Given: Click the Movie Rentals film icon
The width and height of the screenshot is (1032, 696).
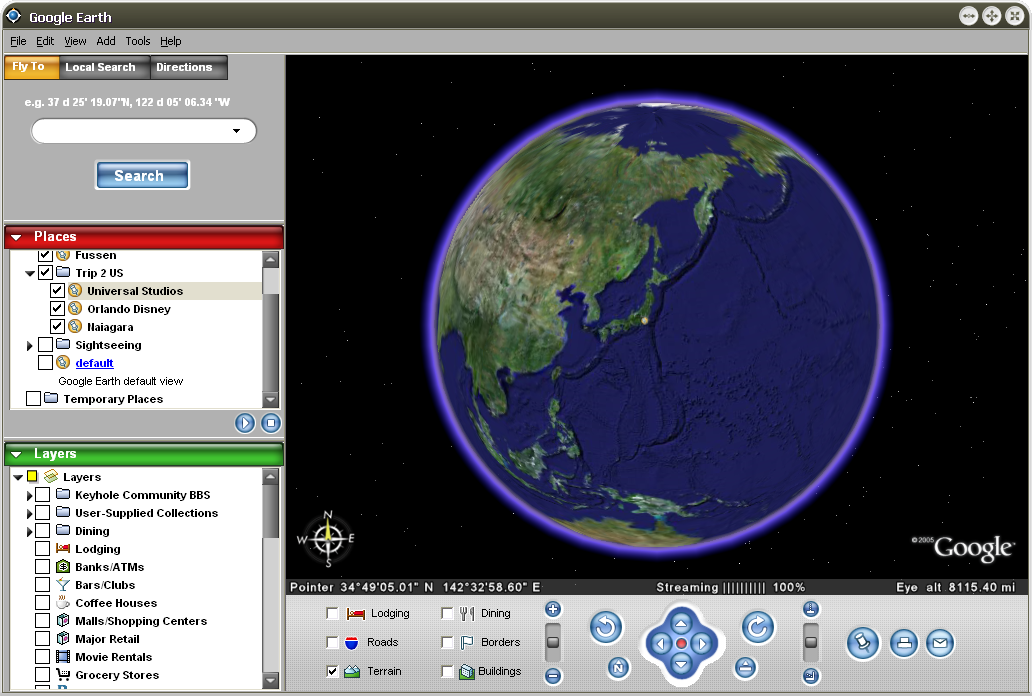Looking at the screenshot, I should [x=63, y=656].
